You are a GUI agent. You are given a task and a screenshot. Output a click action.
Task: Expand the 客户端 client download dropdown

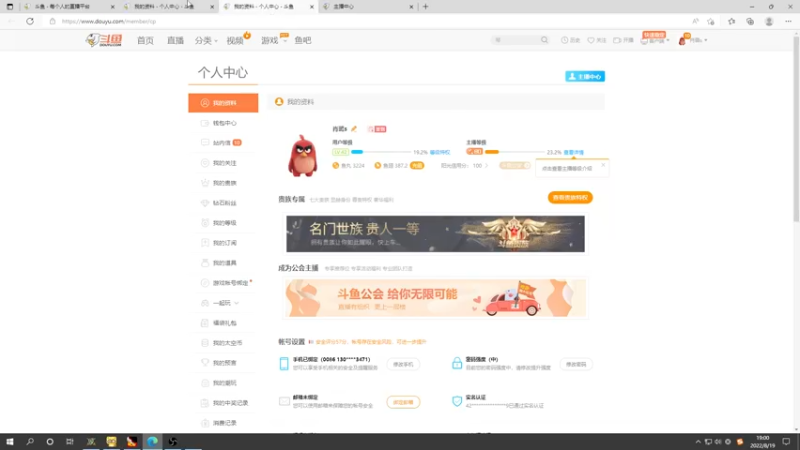[655, 40]
